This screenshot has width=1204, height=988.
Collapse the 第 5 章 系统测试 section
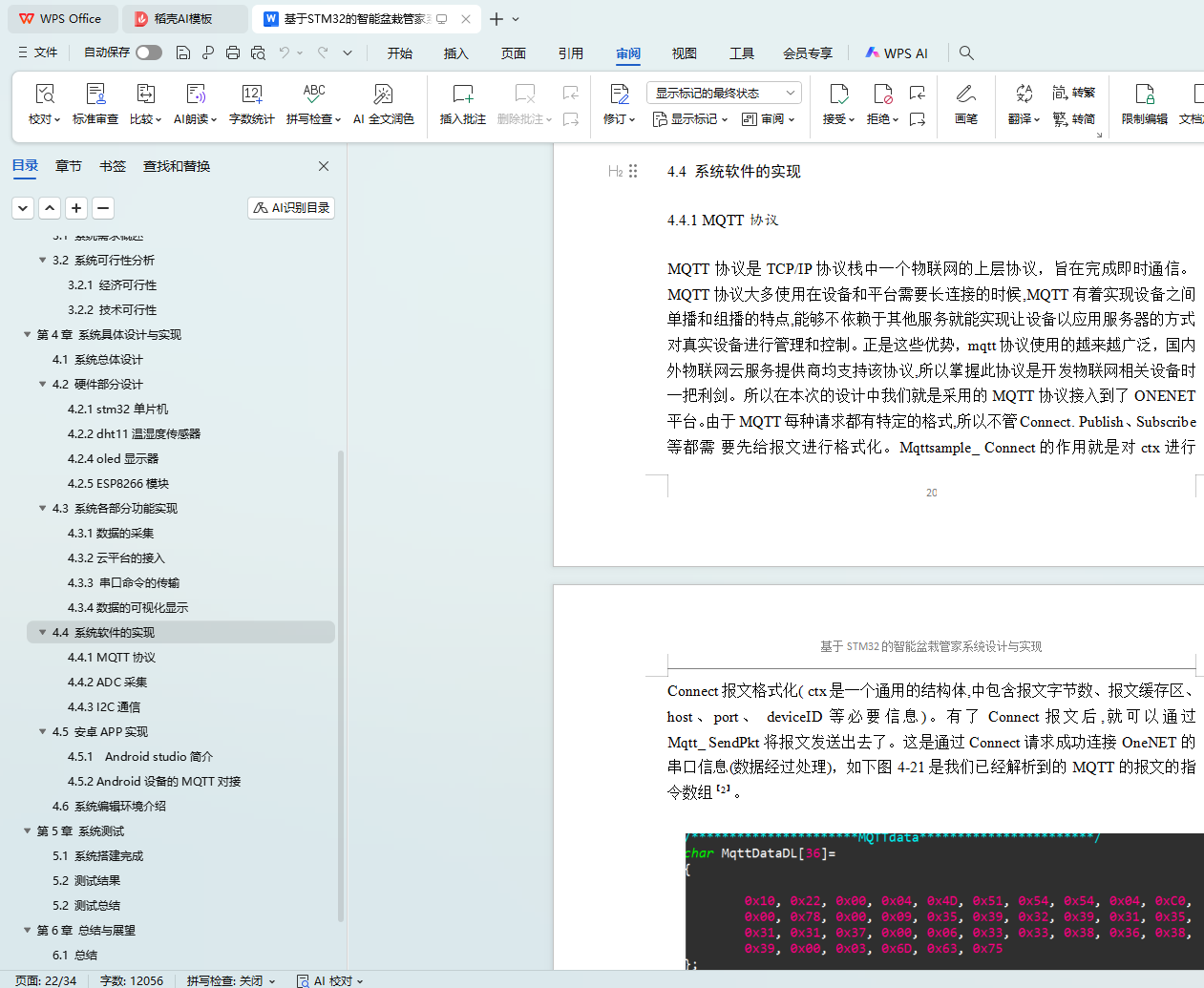28,830
